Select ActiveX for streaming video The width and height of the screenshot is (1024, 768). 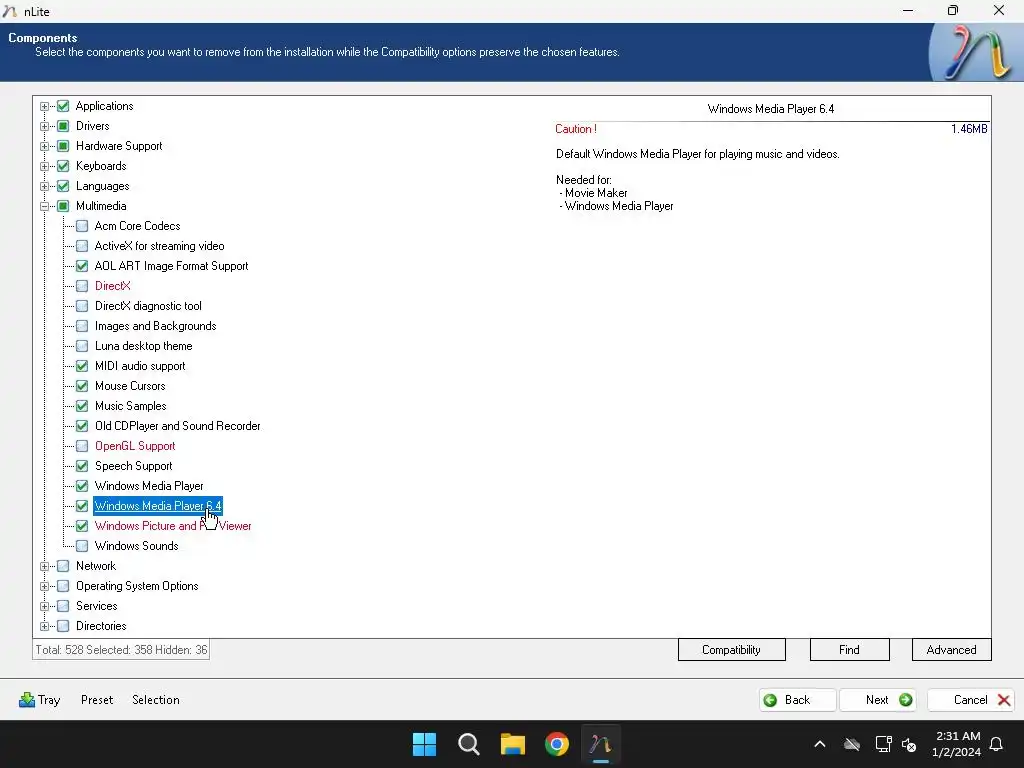(159, 246)
